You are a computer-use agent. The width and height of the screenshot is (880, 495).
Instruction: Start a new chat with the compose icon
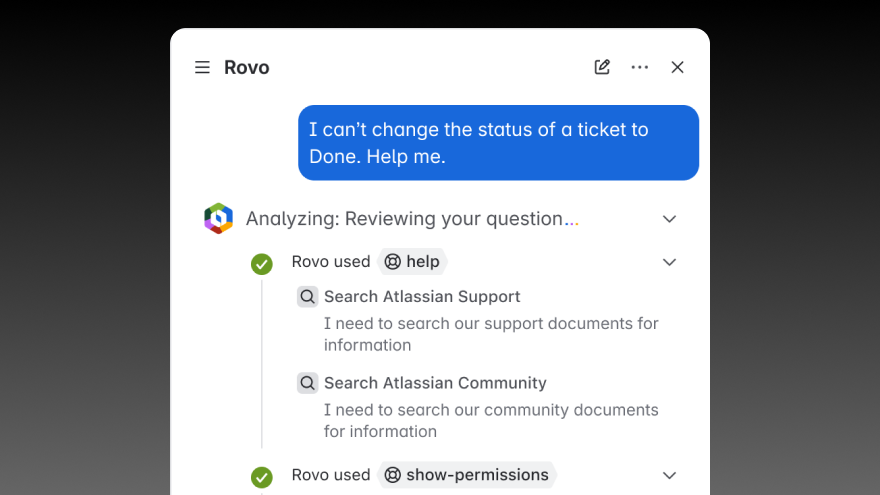click(x=602, y=67)
